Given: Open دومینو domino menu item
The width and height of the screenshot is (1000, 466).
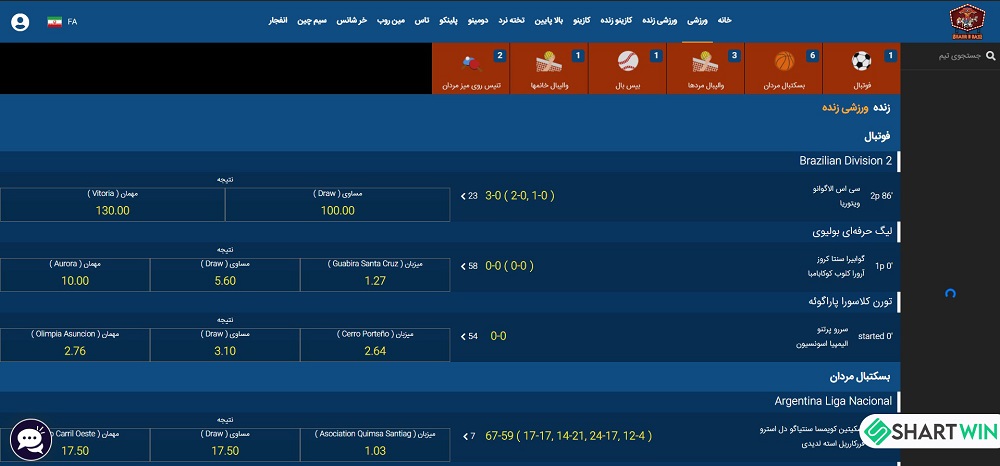Looking at the screenshot, I should coord(478,20).
